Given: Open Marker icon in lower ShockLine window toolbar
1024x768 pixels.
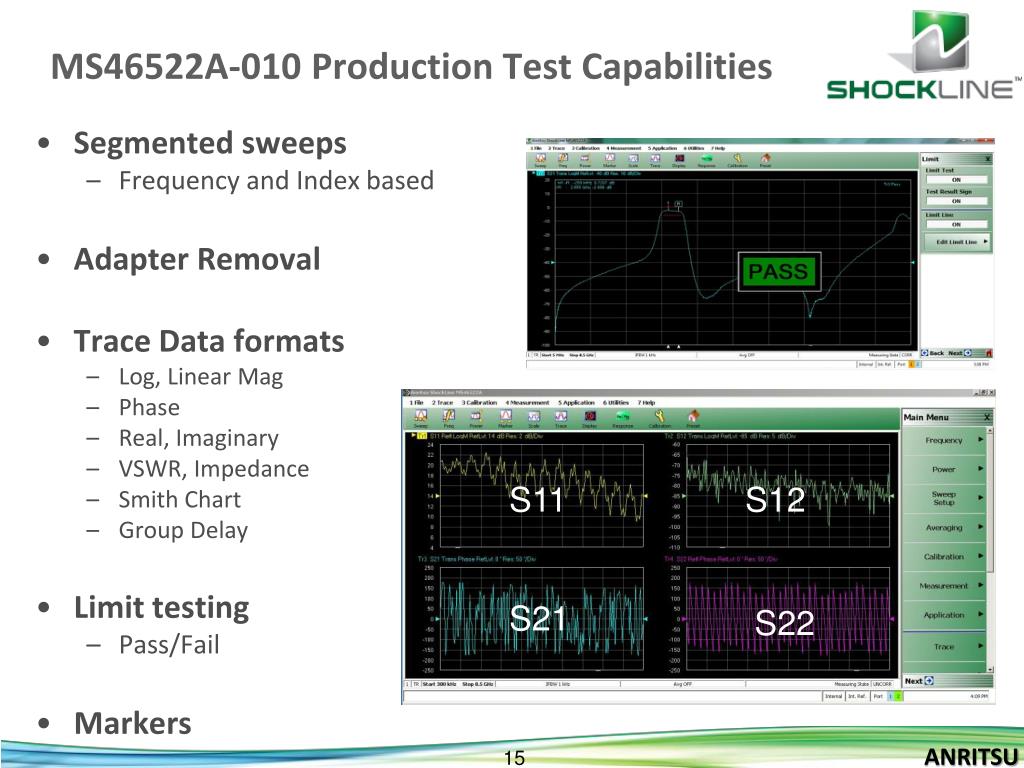Looking at the screenshot, I should pyautogui.click(x=505, y=418).
